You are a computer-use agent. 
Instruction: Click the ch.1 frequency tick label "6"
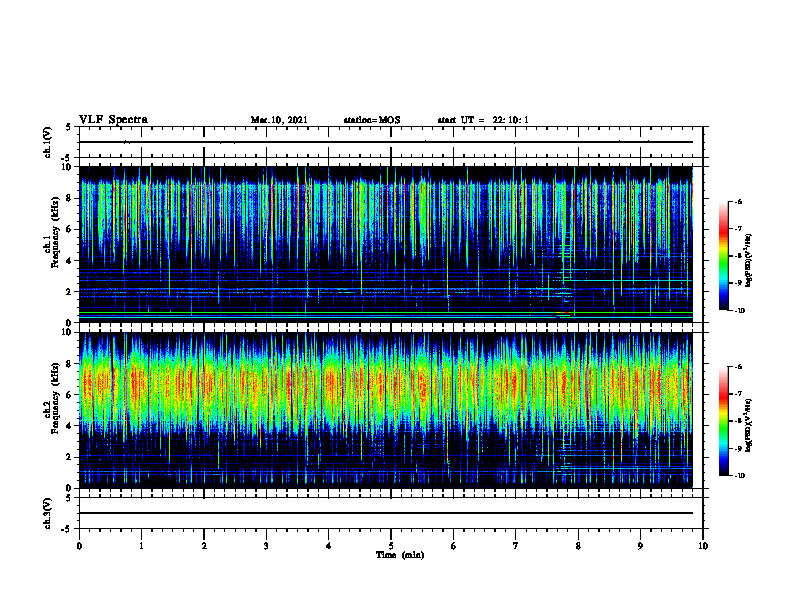point(70,229)
